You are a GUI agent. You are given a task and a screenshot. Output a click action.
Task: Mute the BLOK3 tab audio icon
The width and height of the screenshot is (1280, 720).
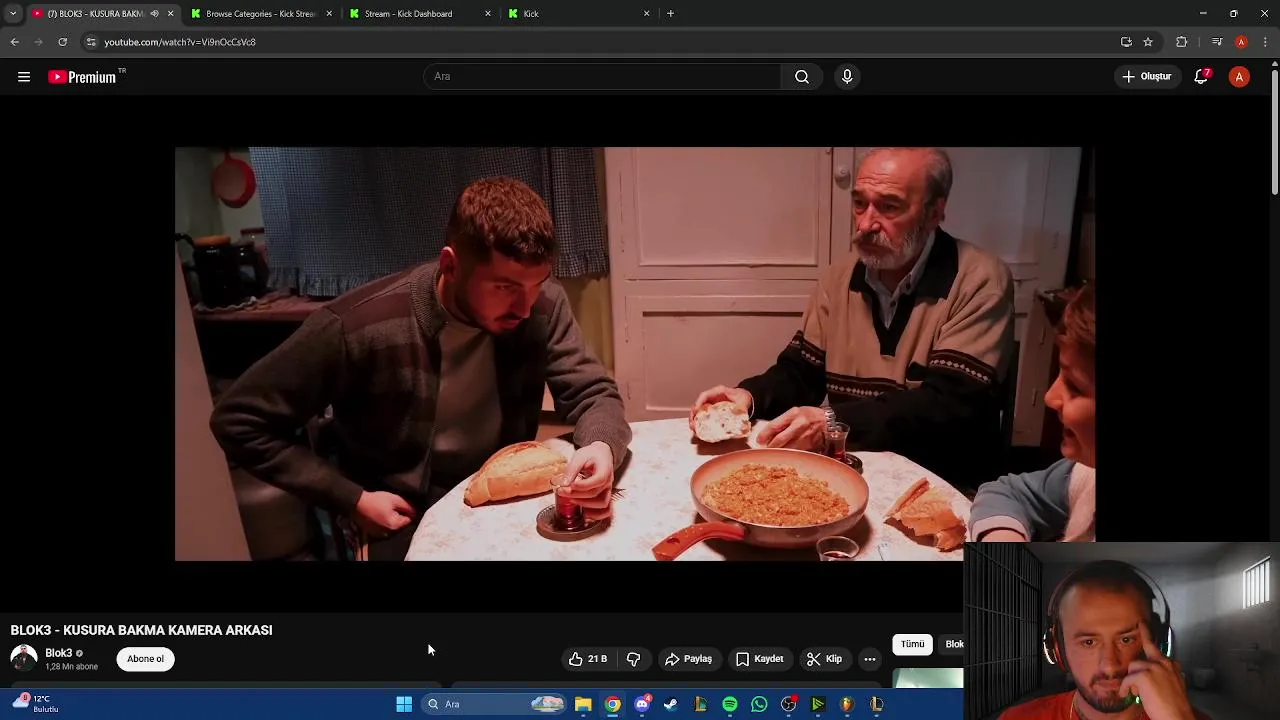154,14
